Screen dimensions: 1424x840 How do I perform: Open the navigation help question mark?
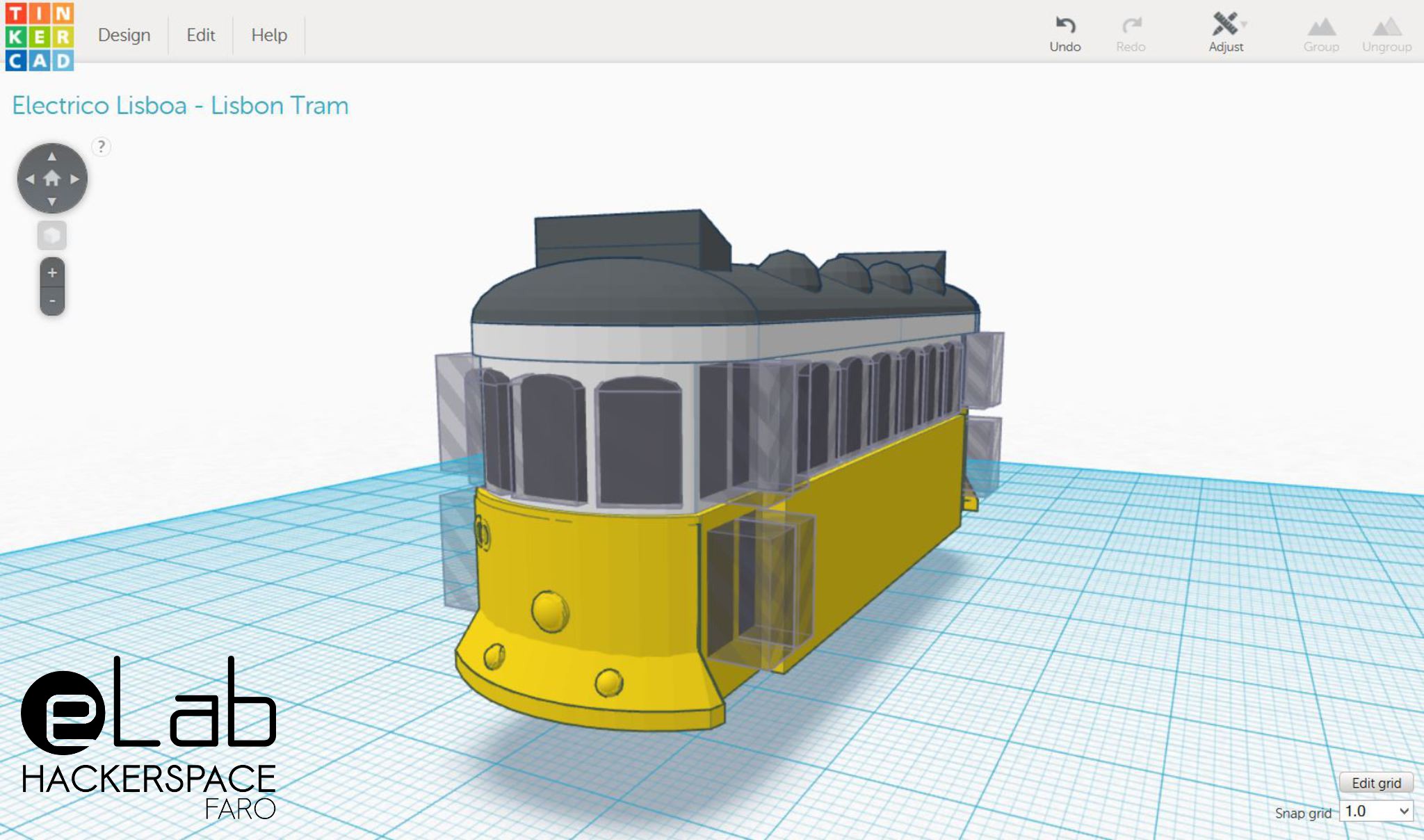coord(102,147)
